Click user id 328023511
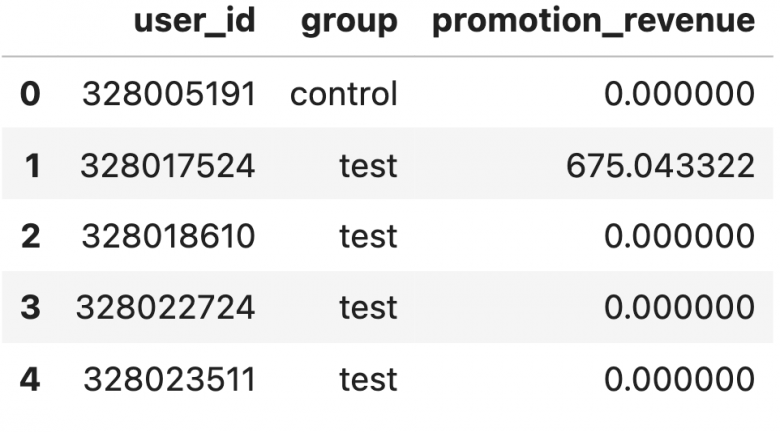This screenshot has height=432, width=780. [169, 379]
